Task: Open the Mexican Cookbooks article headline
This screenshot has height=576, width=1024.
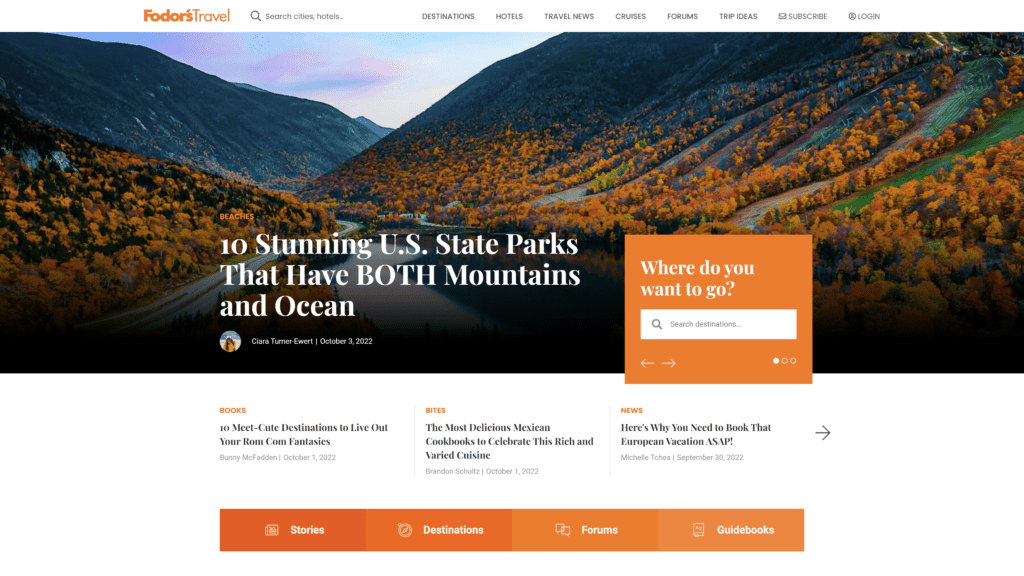Action: tap(509, 441)
